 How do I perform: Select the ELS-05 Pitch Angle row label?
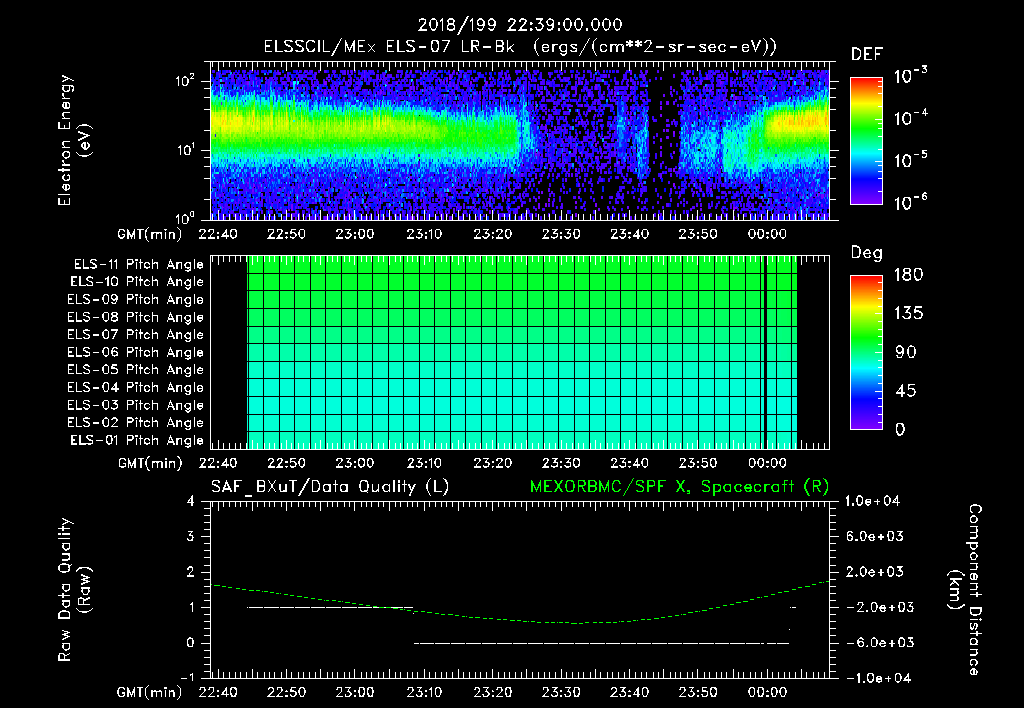click(x=136, y=370)
